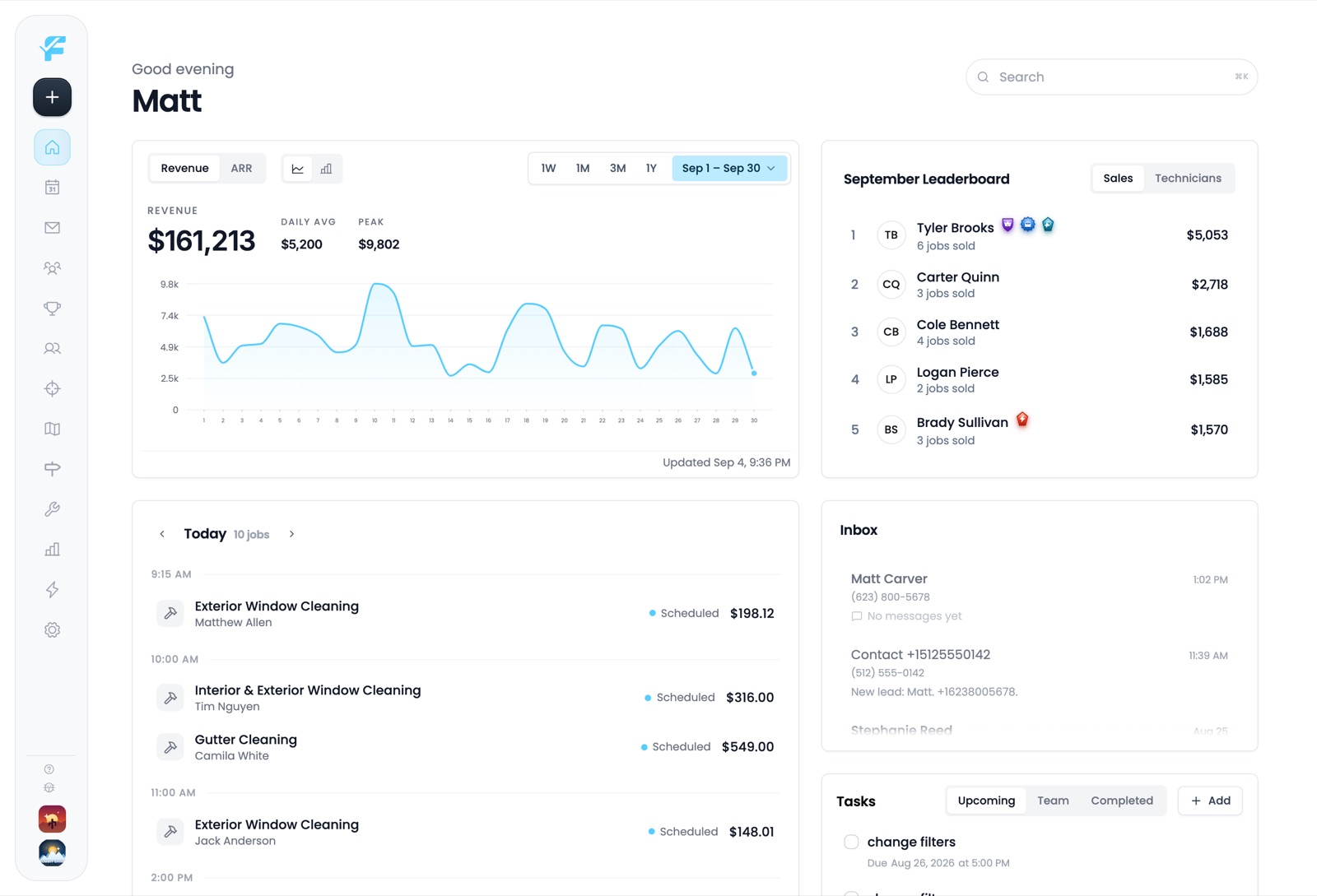
Task: Check the 'change filters' task checkbox
Action: [x=851, y=842]
